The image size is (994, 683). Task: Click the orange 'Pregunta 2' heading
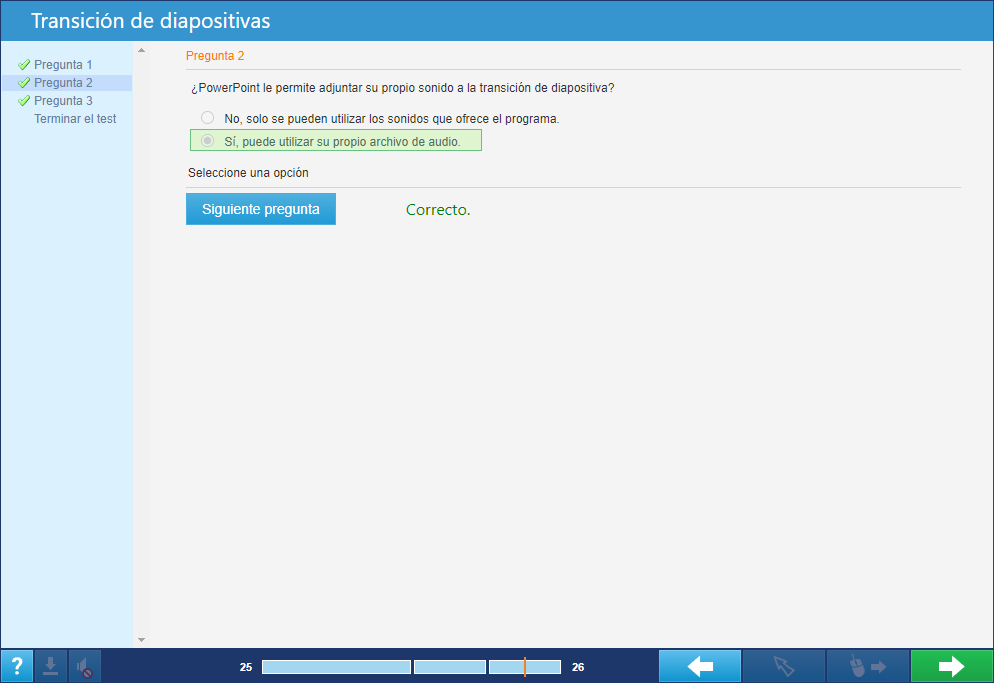pyautogui.click(x=215, y=56)
